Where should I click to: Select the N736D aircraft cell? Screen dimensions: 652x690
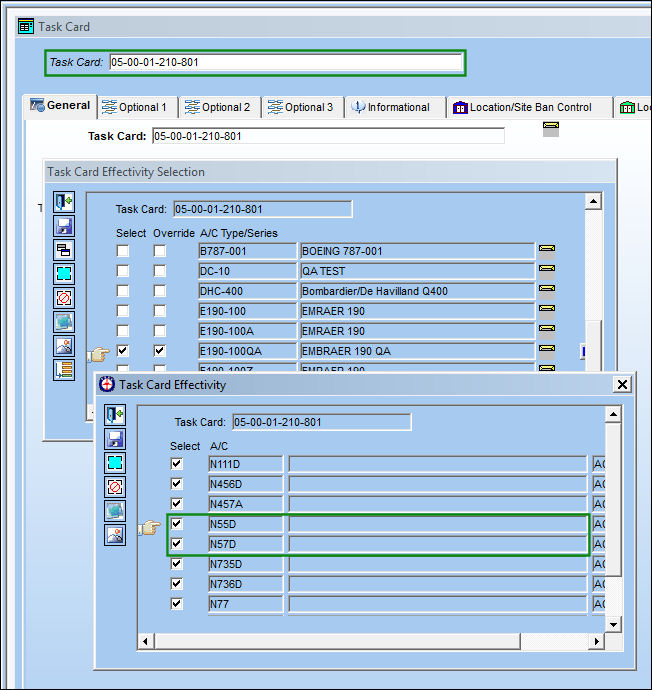coord(245,584)
